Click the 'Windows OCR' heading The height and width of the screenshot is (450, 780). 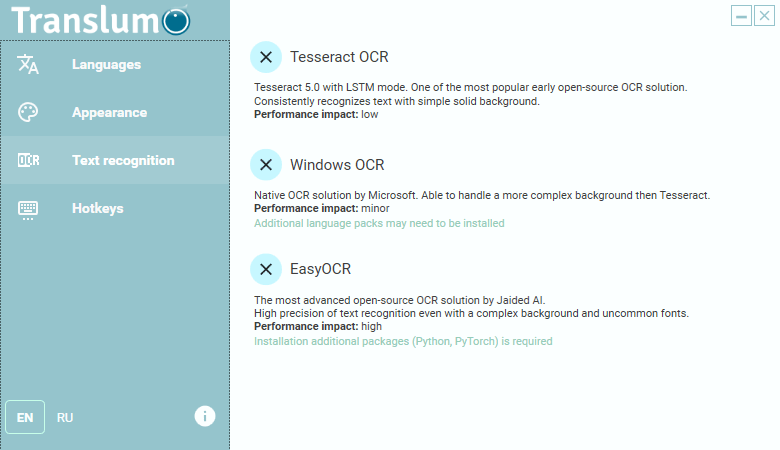(337, 165)
